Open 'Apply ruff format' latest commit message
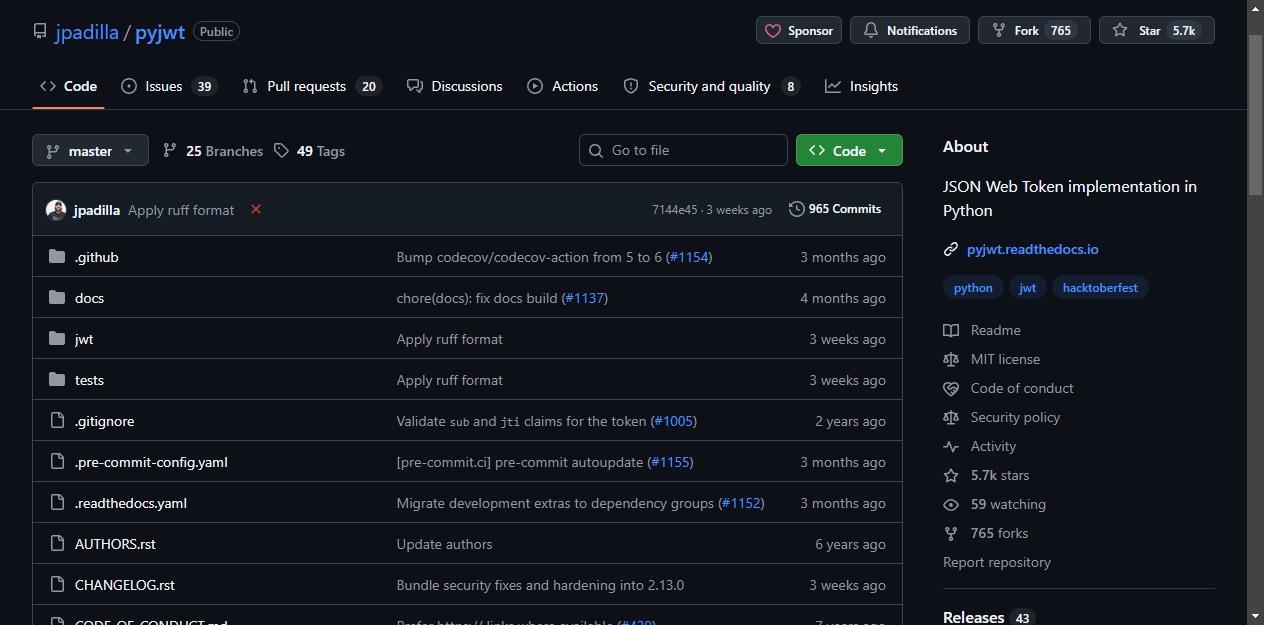 coord(181,210)
